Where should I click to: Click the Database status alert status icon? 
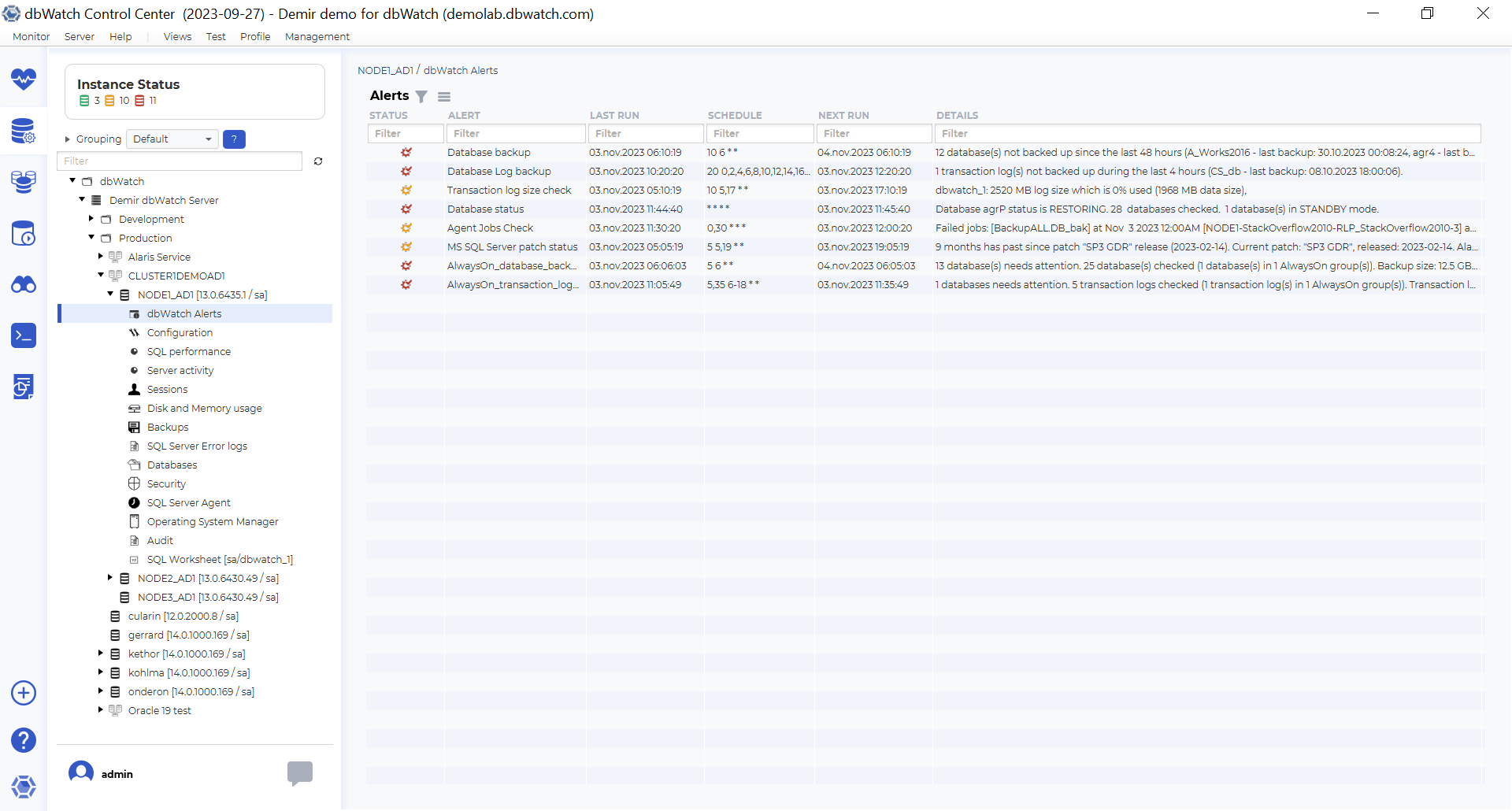406,209
